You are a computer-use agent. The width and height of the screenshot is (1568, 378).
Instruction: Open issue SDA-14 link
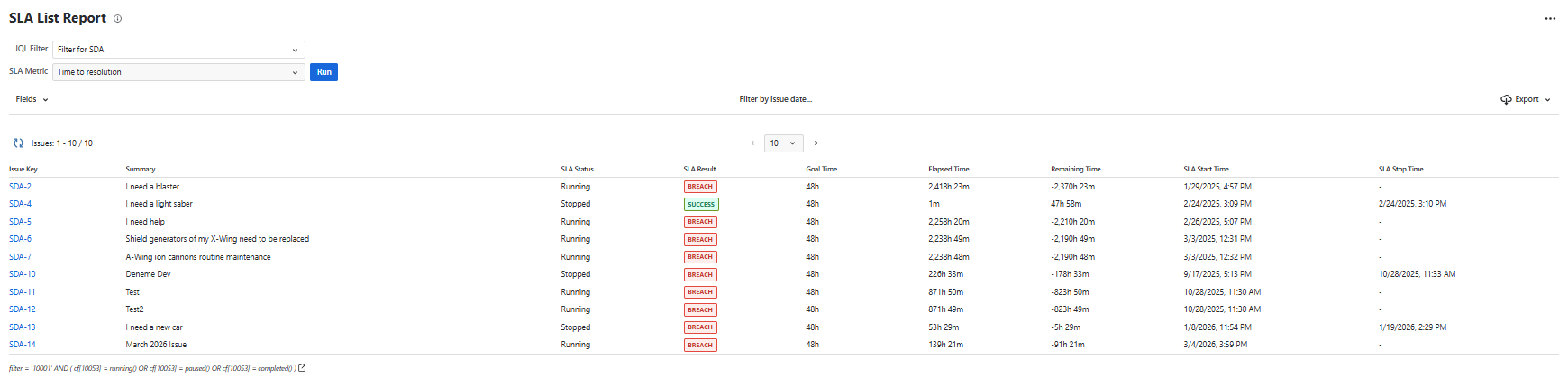pos(23,345)
